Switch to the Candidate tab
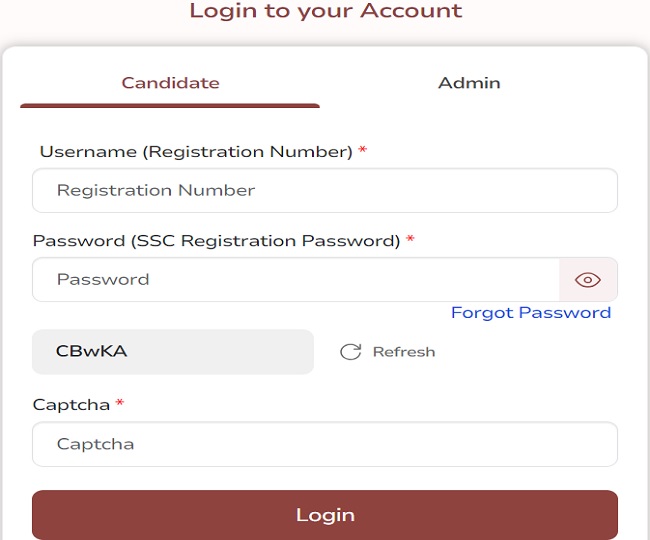650x540 pixels. coord(170,83)
